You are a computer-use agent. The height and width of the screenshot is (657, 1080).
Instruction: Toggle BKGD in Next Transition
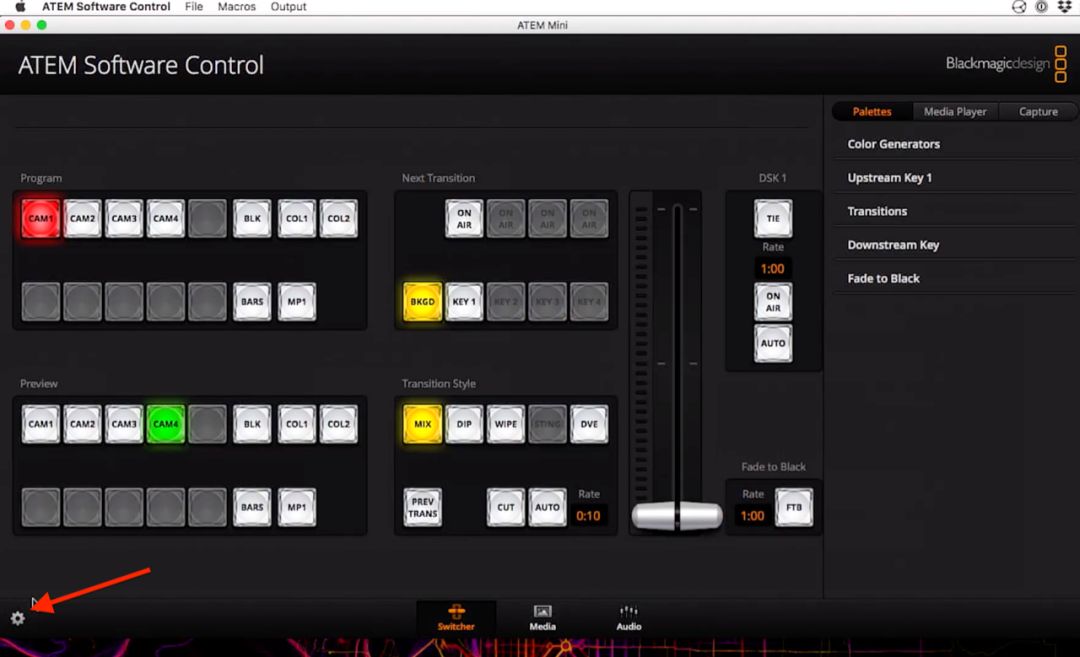point(422,302)
